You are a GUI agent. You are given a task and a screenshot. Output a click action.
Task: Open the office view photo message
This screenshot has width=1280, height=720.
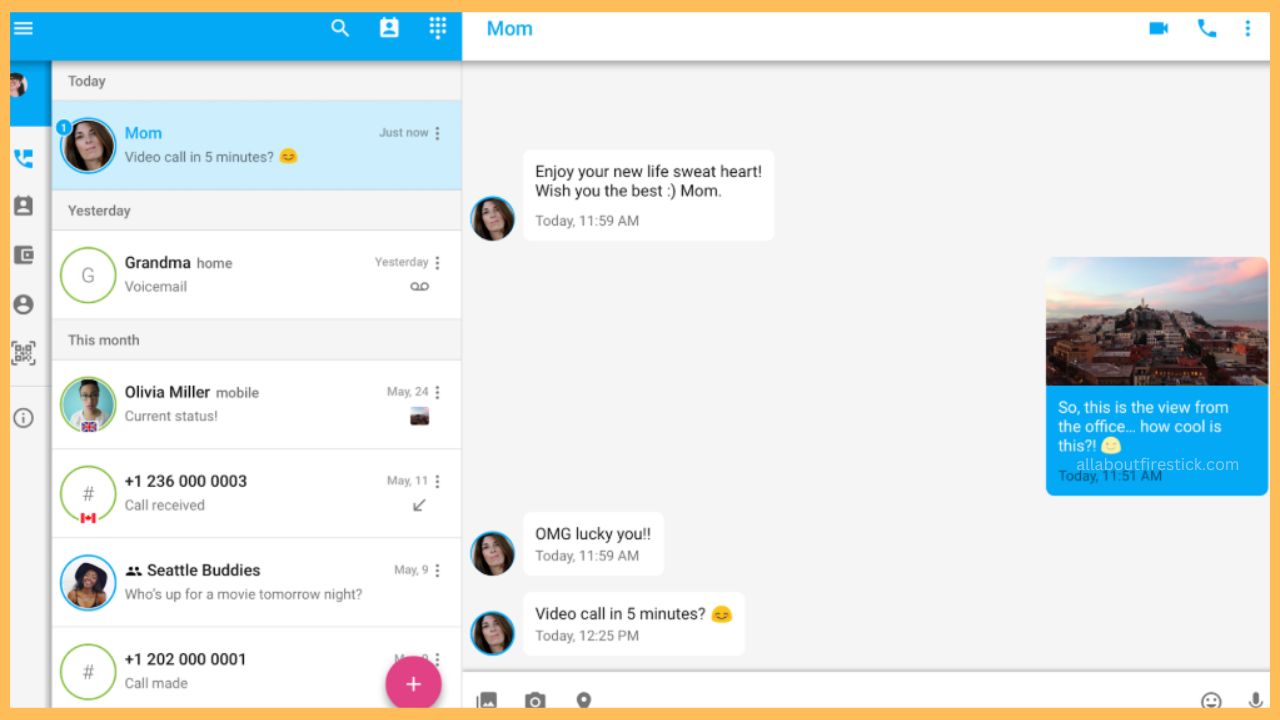click(x=1157, y=321)
